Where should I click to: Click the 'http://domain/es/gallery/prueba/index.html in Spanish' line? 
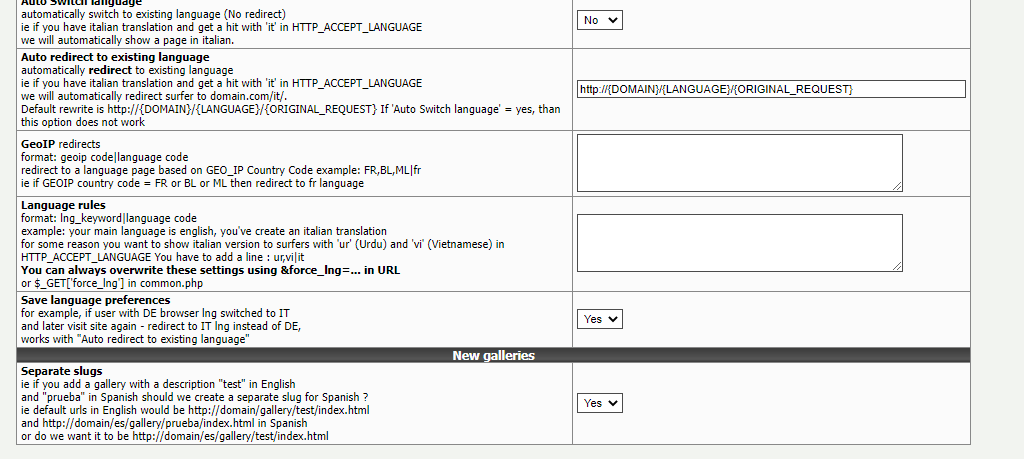point(164,423)
